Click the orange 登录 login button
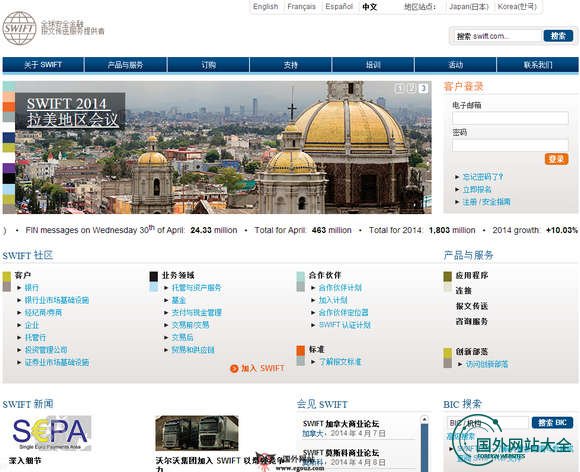Viewport: 580px width, 472px height. 556,159
